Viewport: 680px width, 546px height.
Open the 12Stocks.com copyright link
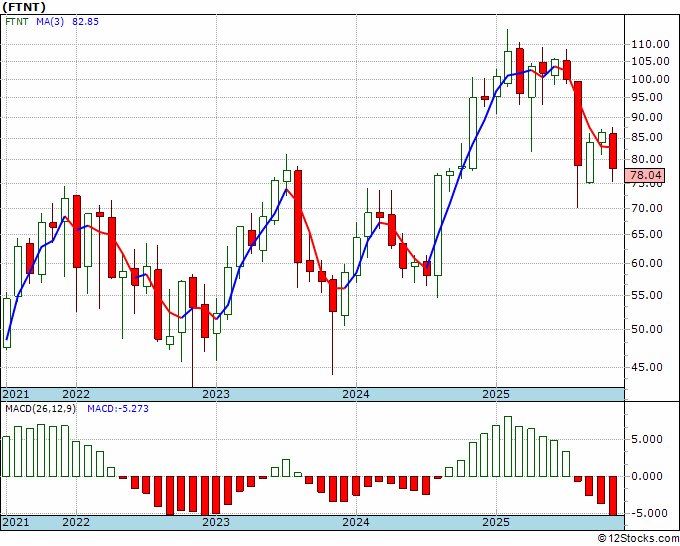(638, 539)
